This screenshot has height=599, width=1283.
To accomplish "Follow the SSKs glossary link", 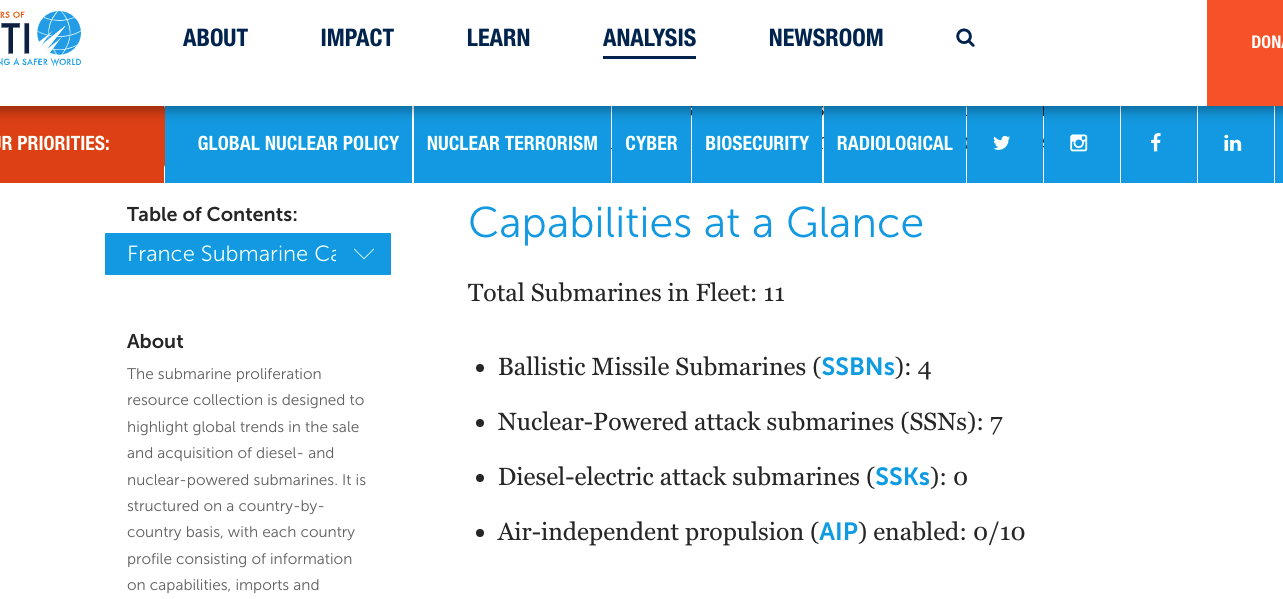I will coord(903,477).
